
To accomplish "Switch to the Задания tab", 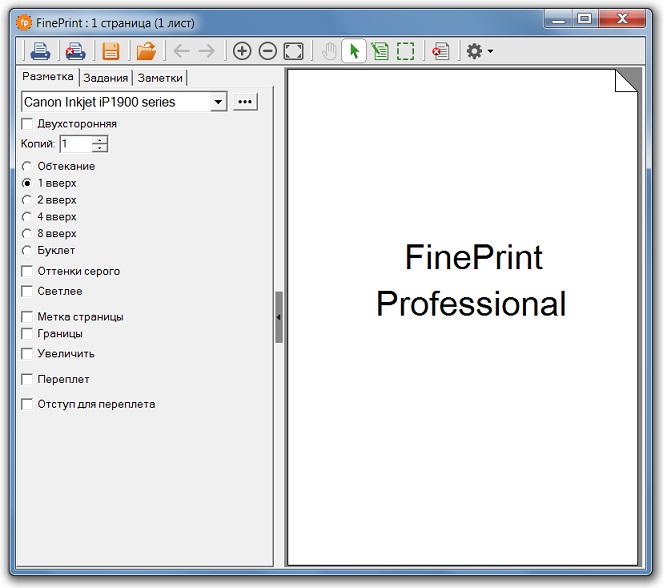I will [106, 78].
